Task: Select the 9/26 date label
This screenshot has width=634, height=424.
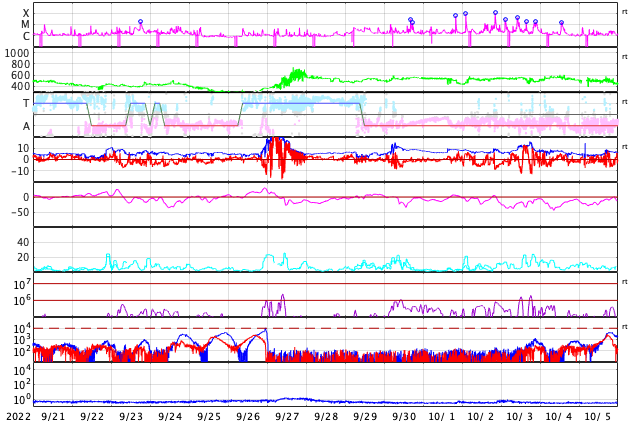Action: (248, 417)
